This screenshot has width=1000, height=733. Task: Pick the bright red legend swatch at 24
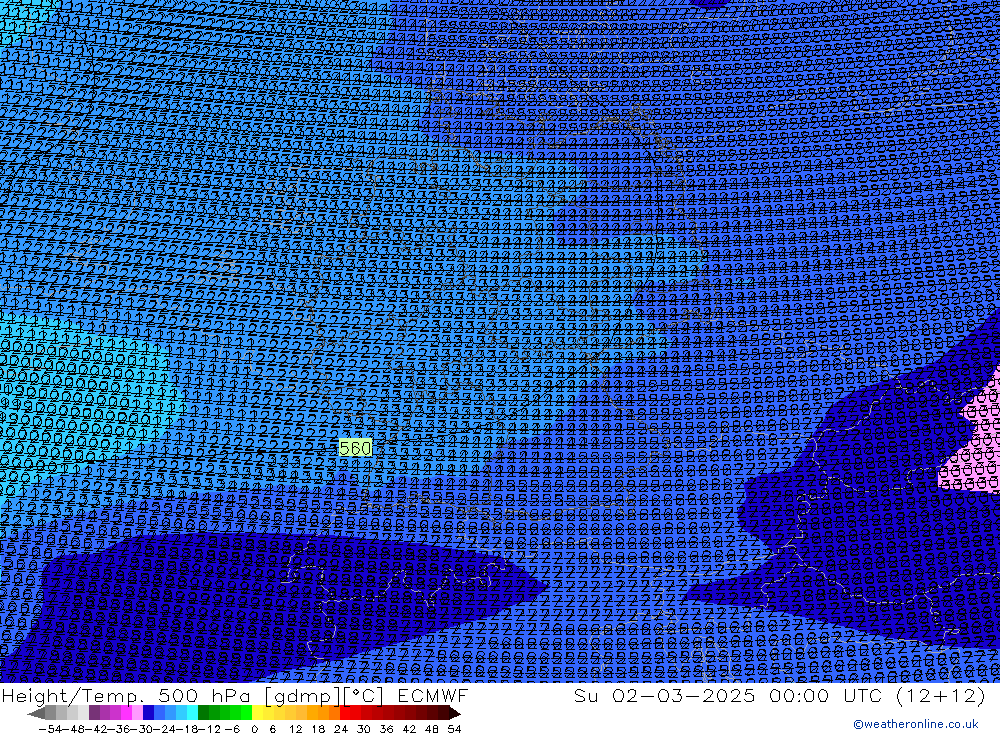click(345, 713)
